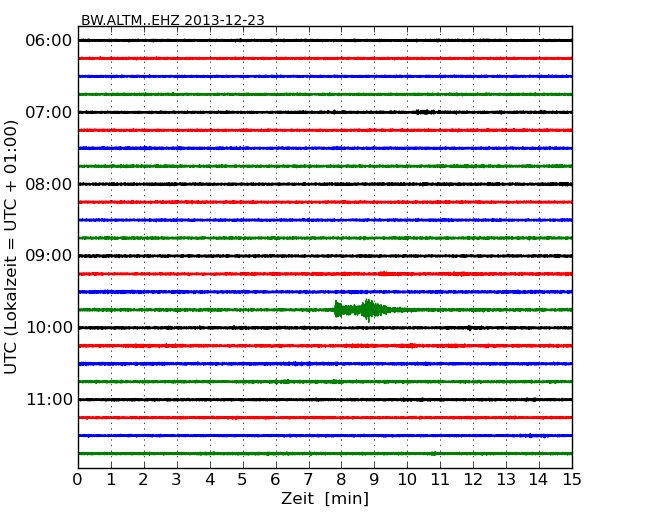Screen dimensions: 650x520
Task: Click the x-axis tick label 0
Action: coord(78,479)
